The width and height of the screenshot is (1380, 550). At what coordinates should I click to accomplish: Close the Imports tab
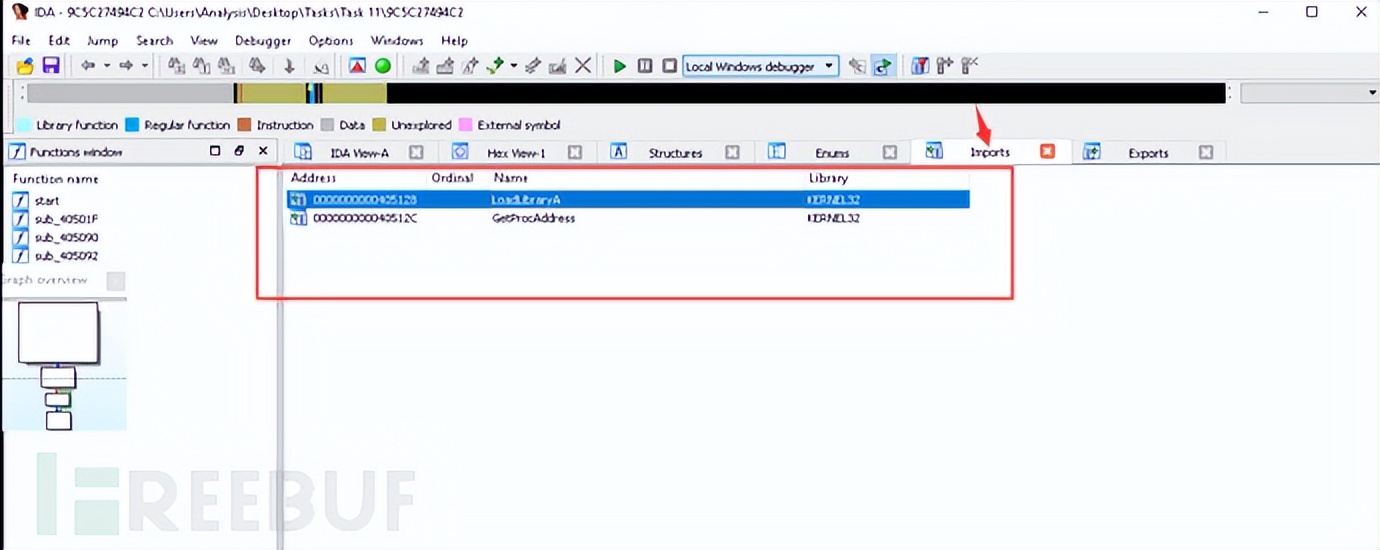pyautogui.click(x=1047, y=152)
